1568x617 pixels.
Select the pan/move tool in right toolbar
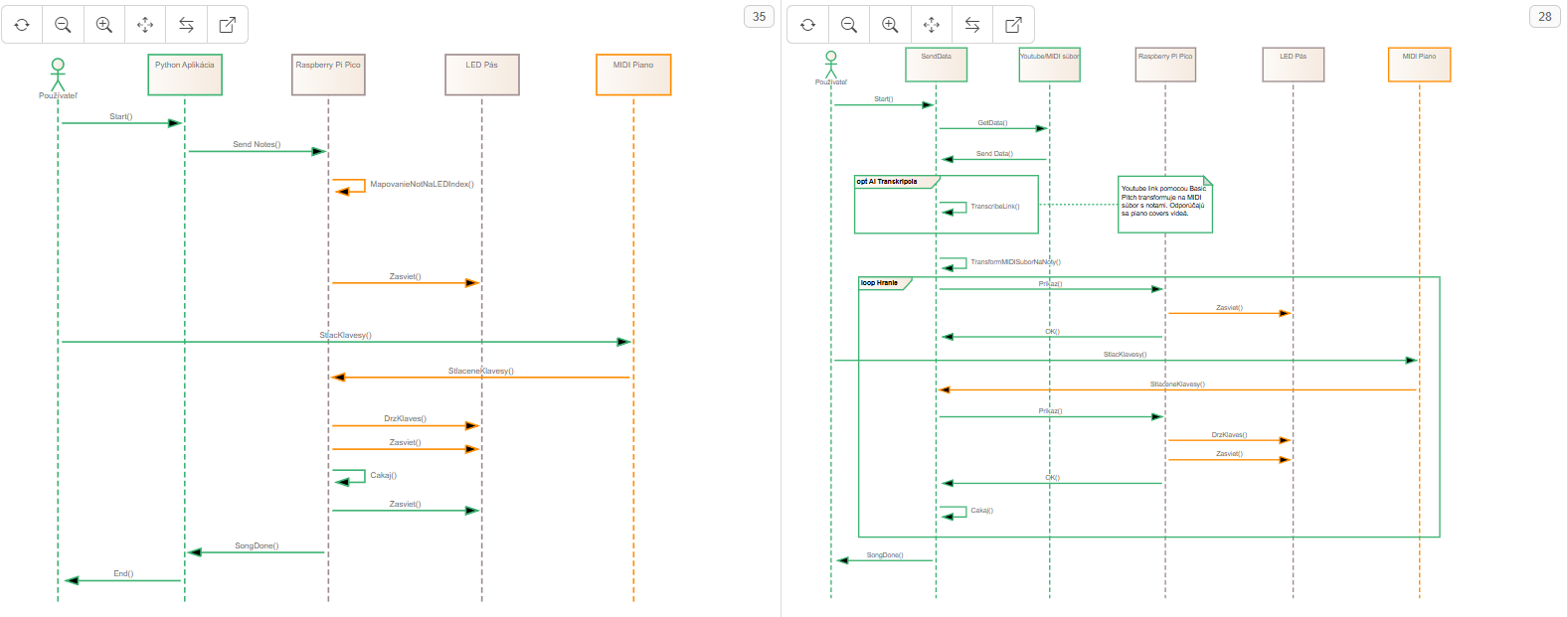click(931, 25)
